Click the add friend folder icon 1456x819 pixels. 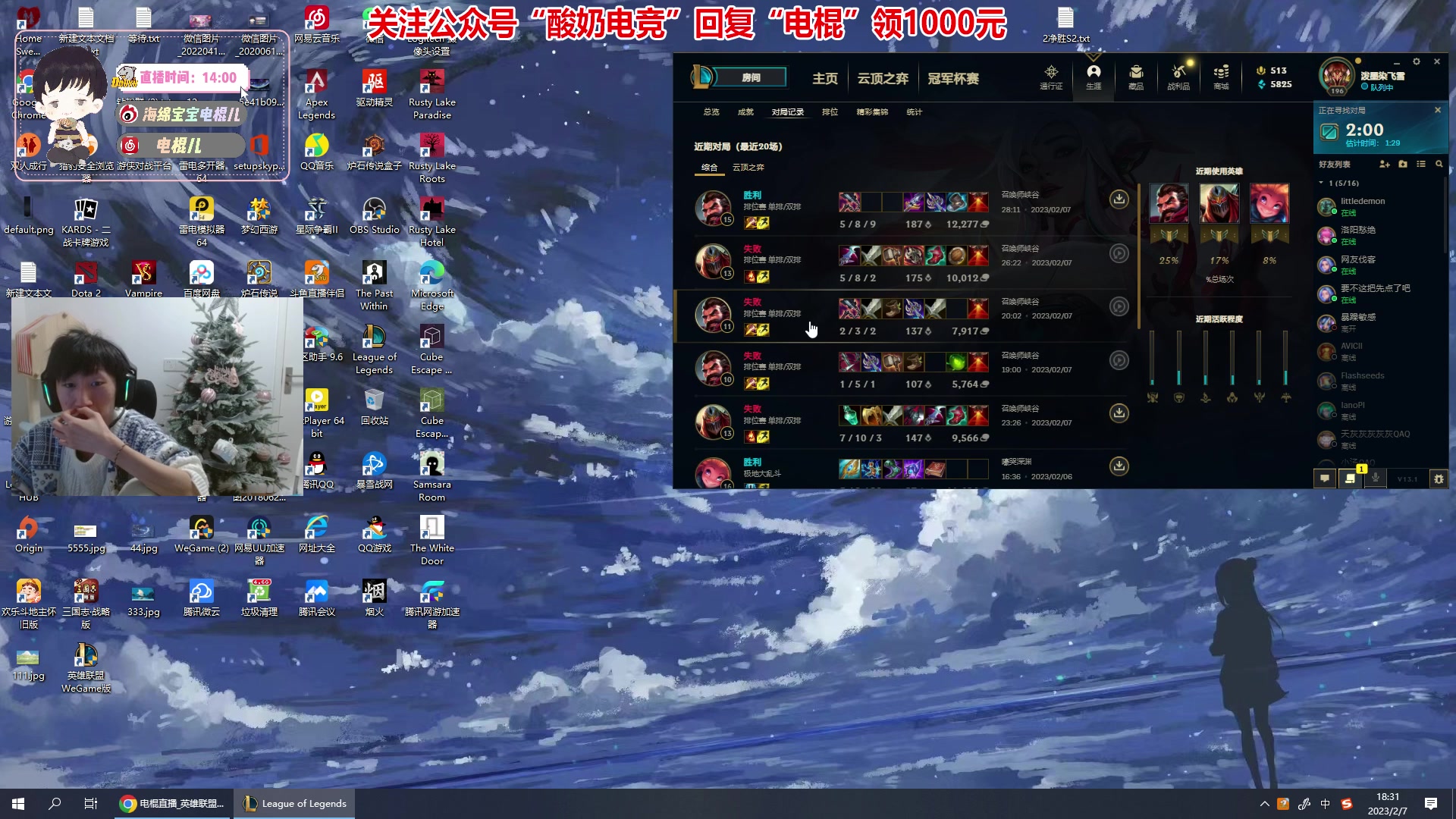(x=1403, y=164)
